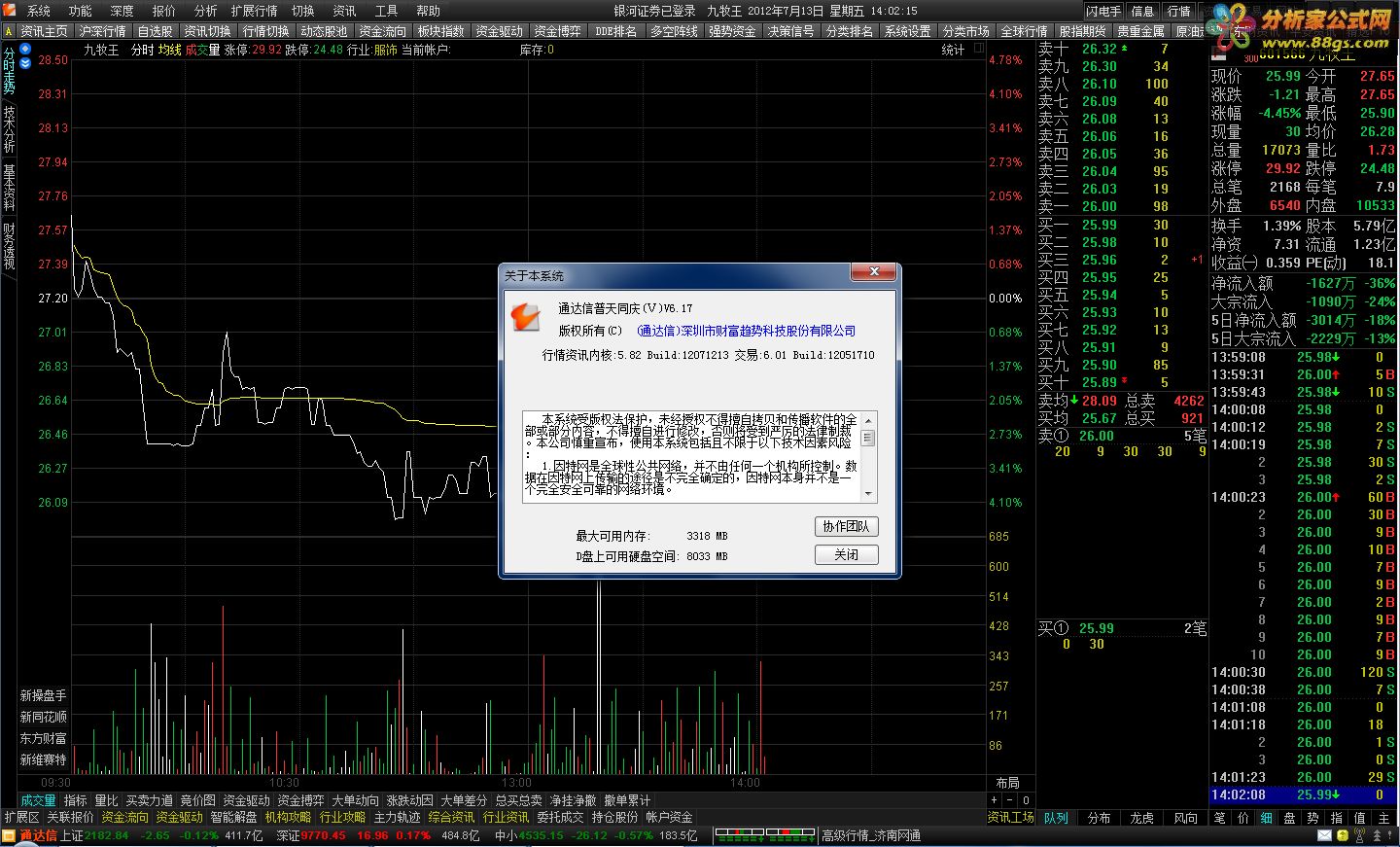The image size is (1400, 847).
Task: Open the 报价 menu
Action: coord(164,11)
